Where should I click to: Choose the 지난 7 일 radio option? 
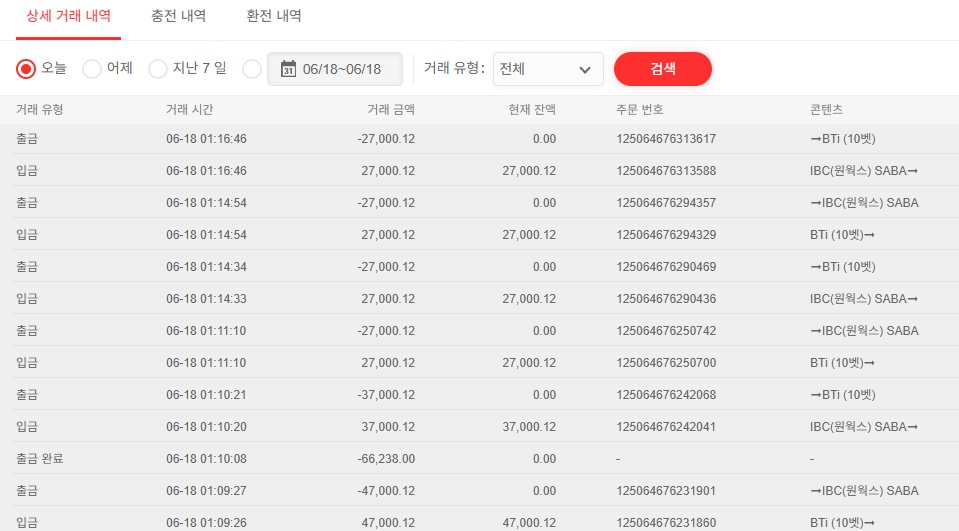coord(158,69)
